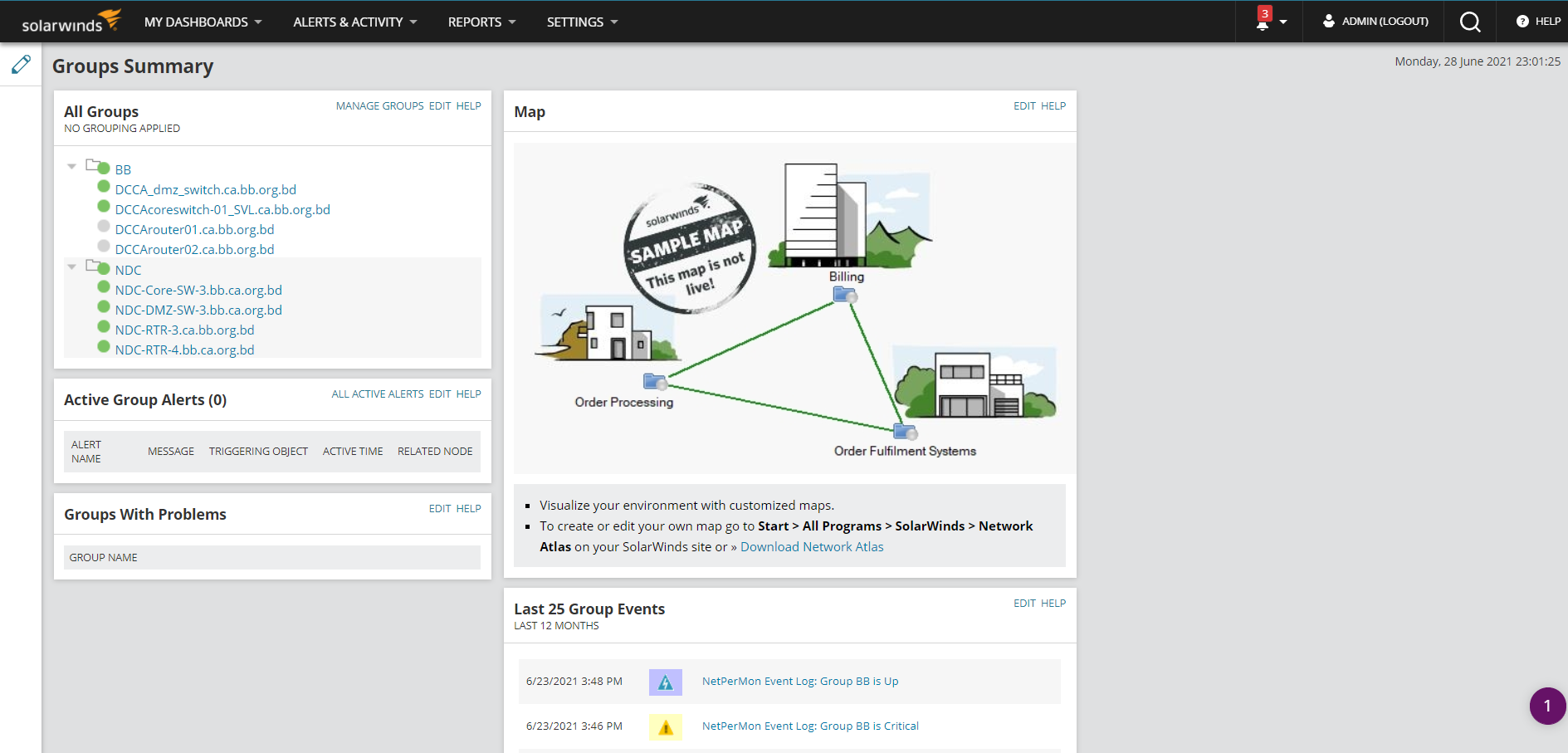This screenshot has height=753, width=1568.
Task: Open DCCAcoreswitch-01_SVL.ca.bb.org.bd node
Action: (222, 210)
